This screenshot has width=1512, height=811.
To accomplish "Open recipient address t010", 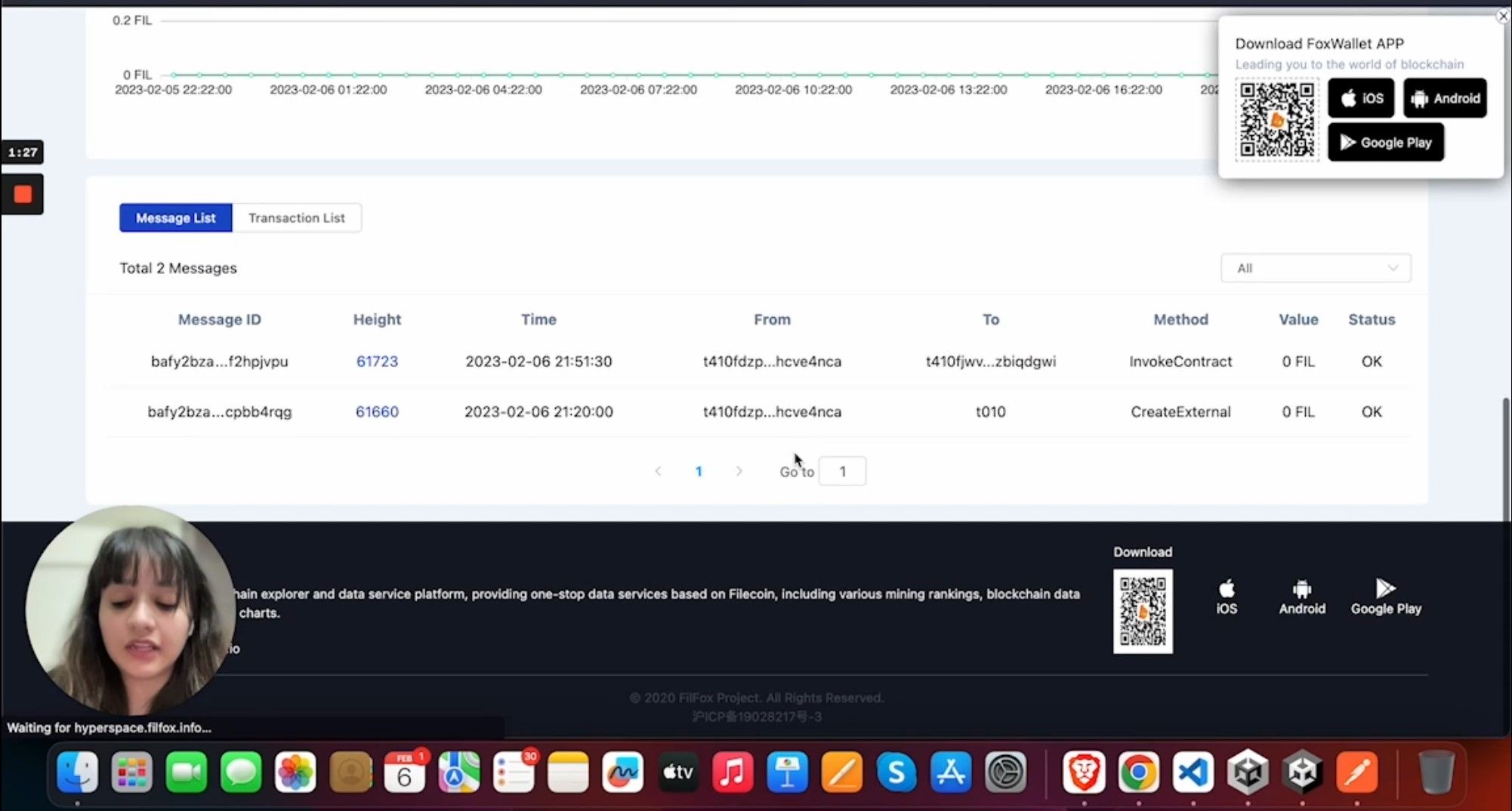I will [991, 412].
